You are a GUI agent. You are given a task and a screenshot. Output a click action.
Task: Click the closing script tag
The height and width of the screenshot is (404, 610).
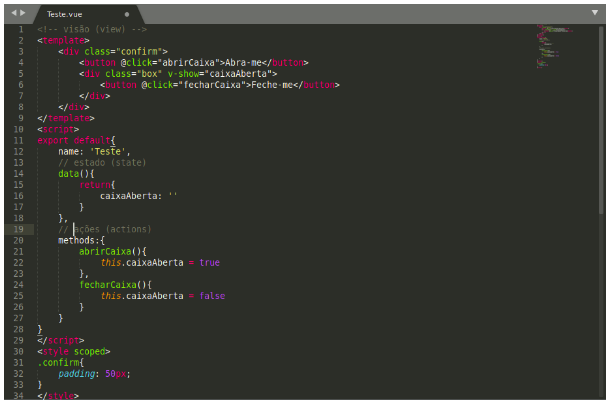pos(61,341)
